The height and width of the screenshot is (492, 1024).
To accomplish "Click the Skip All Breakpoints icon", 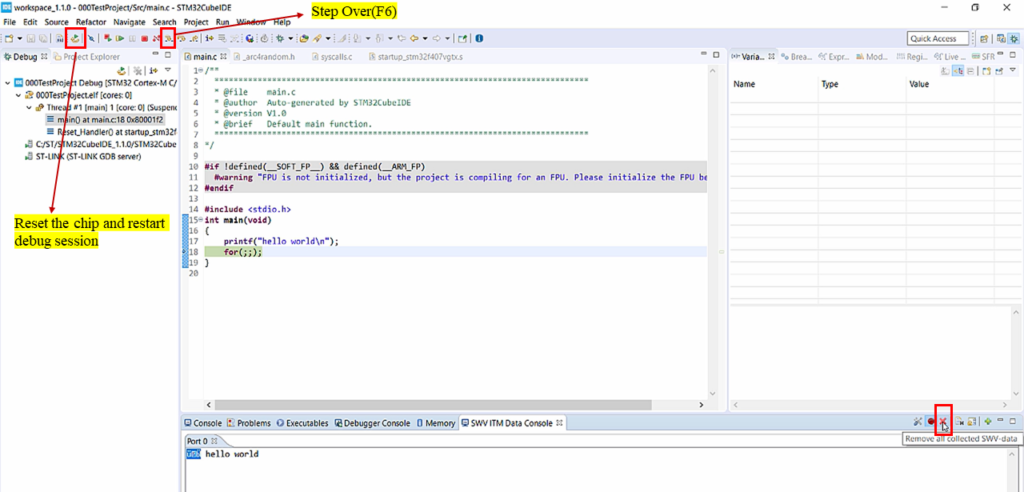I will coord(91,39).
